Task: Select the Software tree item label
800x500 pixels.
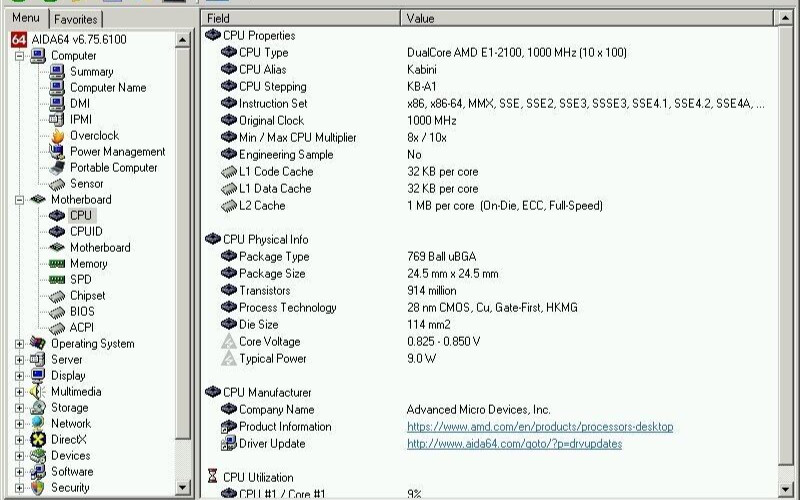Action: pyautogui.click(x=72, y=471)
